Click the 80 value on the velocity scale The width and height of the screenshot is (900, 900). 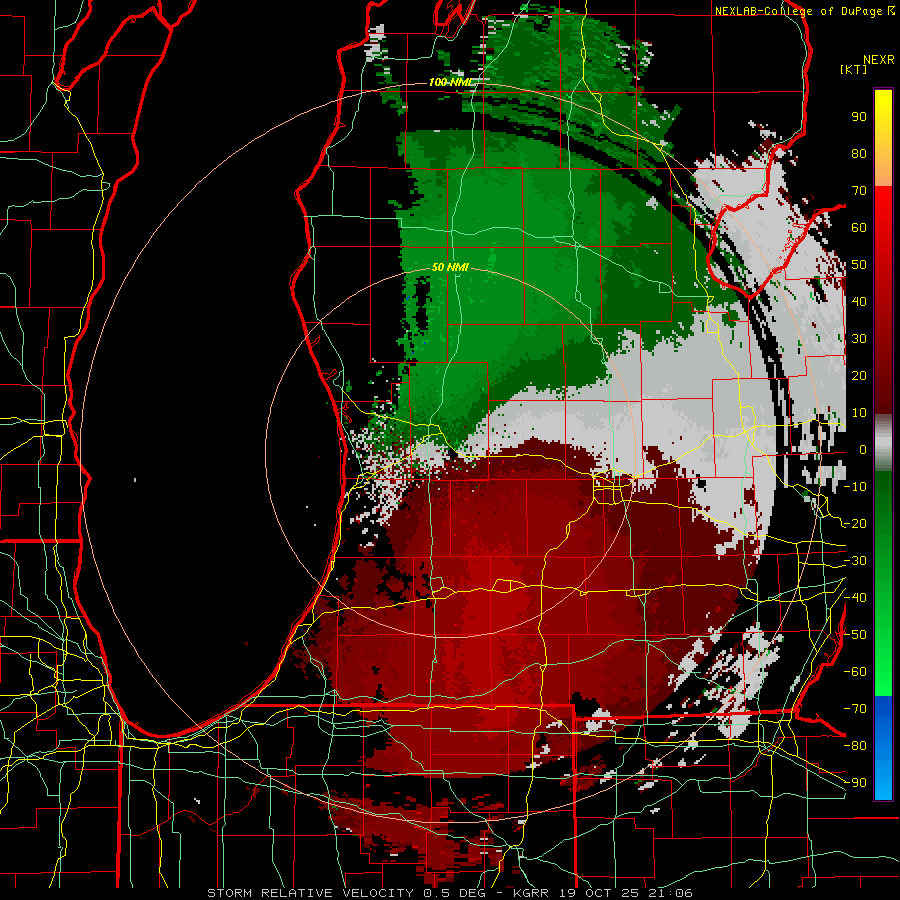coord(859,153)
